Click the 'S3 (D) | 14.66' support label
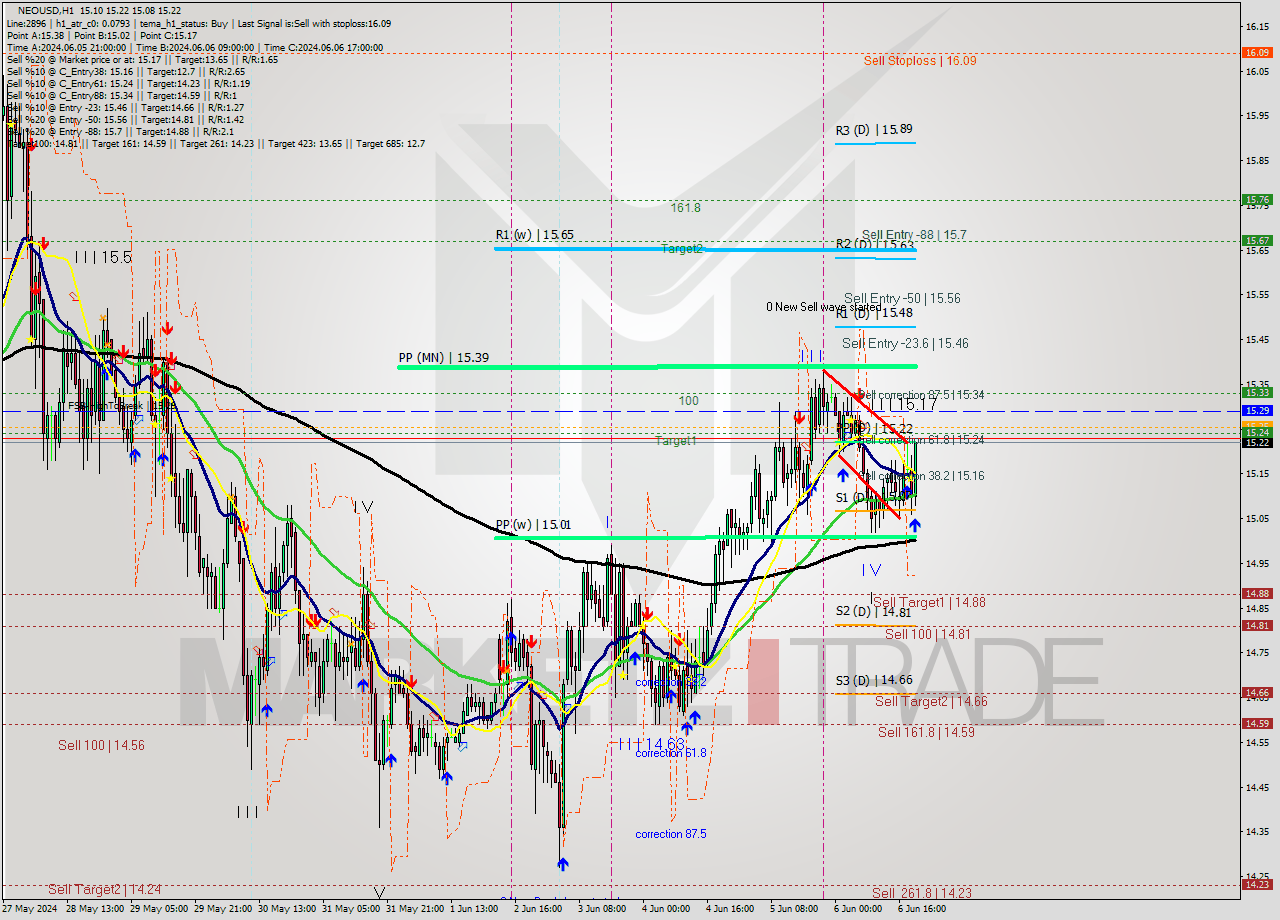This screenshot has height=920, width=1280. click(x=874, y=680)
